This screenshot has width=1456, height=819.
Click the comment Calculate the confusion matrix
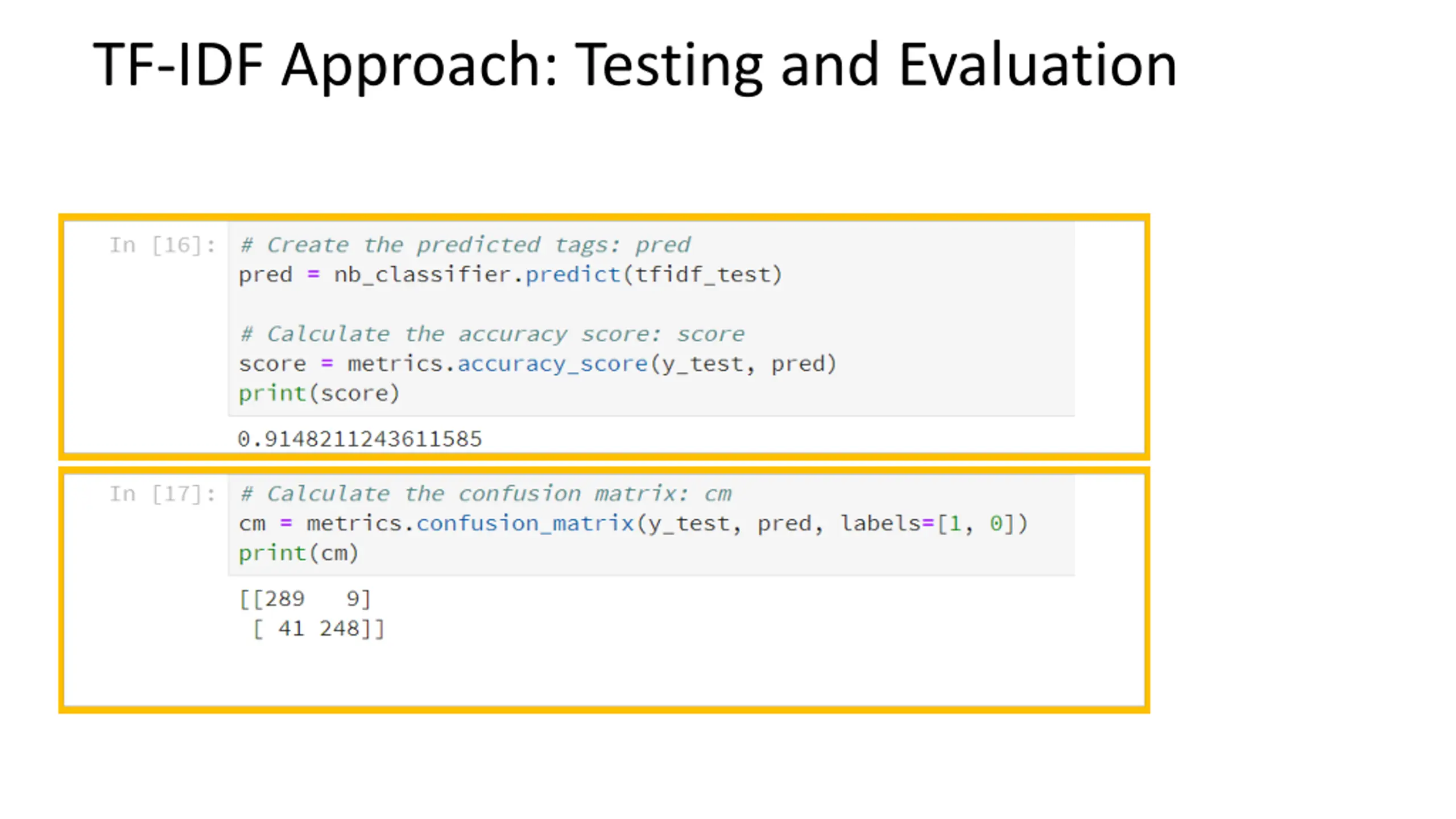485,494
